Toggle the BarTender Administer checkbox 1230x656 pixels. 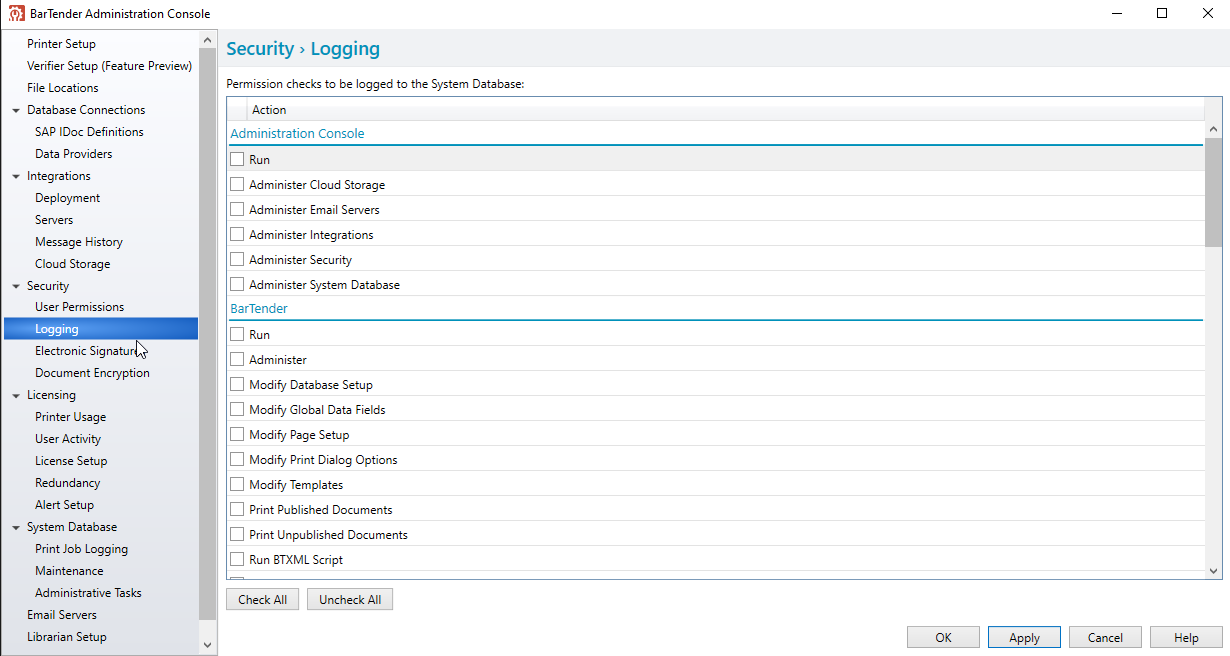(x=237, y=359)
